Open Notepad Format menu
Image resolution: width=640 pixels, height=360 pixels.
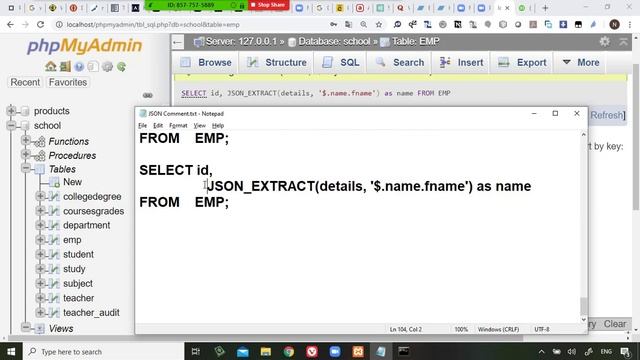178,125
